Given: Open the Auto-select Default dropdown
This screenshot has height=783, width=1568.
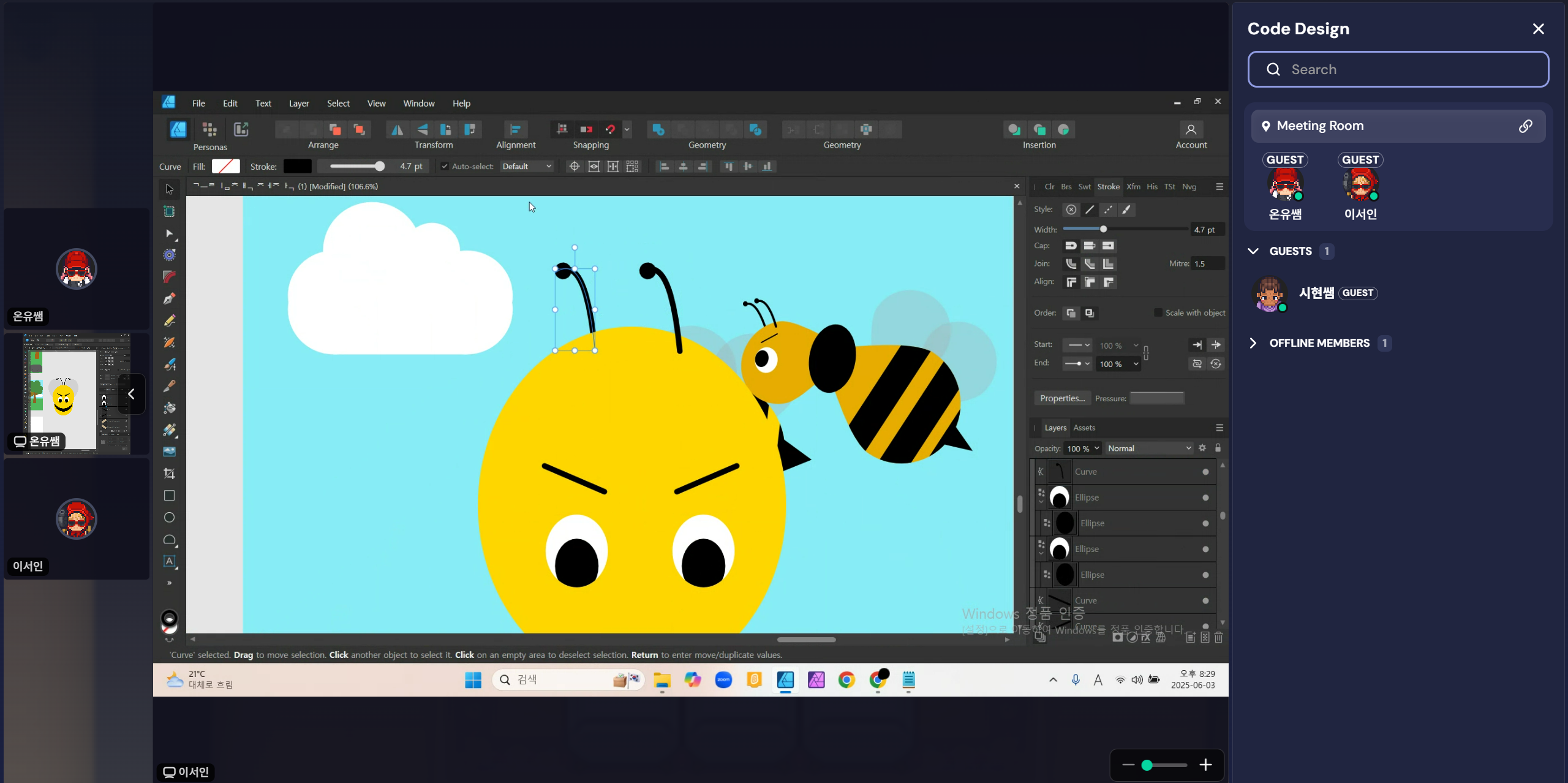Looking at the screenshot, I should [527, 166].
